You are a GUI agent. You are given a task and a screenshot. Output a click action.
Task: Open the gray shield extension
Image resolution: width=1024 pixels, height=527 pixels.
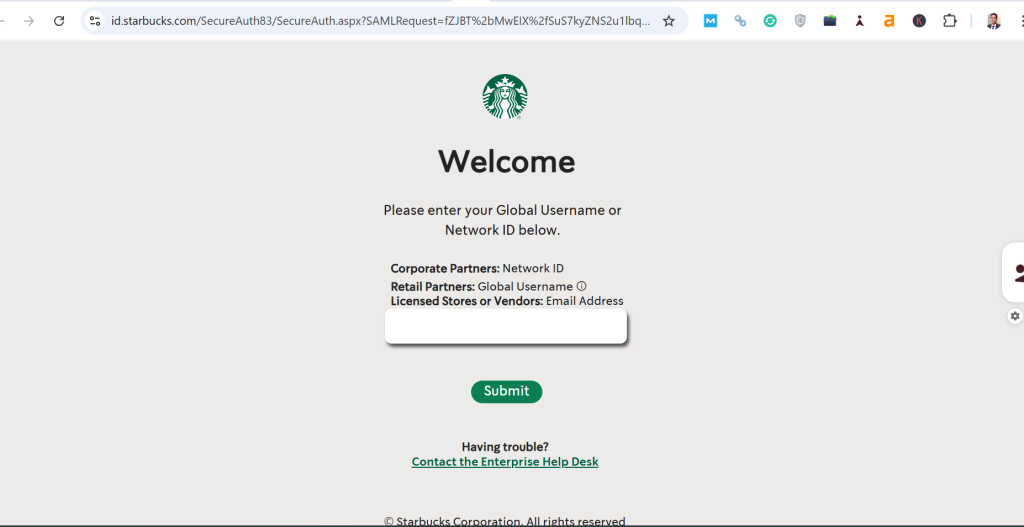(800, 21)
